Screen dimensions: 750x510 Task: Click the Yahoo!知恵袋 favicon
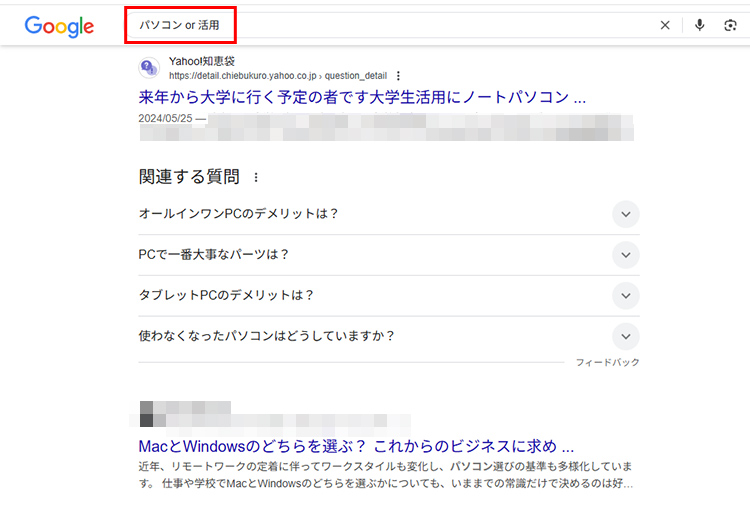tap(148, 68)
